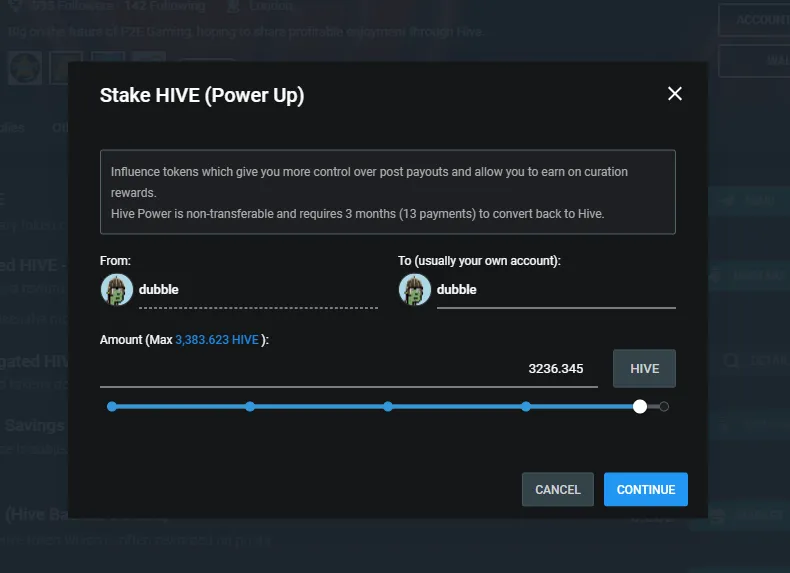Click the white slider handle
This screenshot has height=573, width=790.
[640, 406]
